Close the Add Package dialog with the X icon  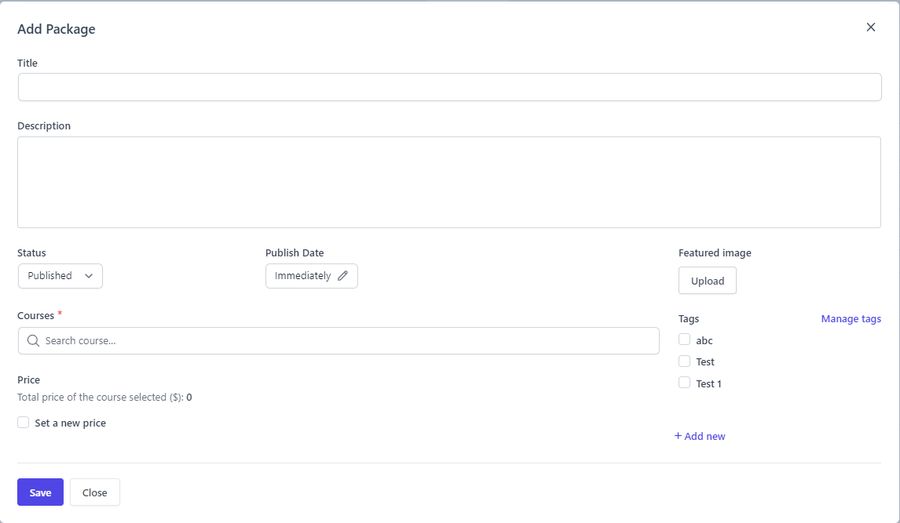coord(870,27)
